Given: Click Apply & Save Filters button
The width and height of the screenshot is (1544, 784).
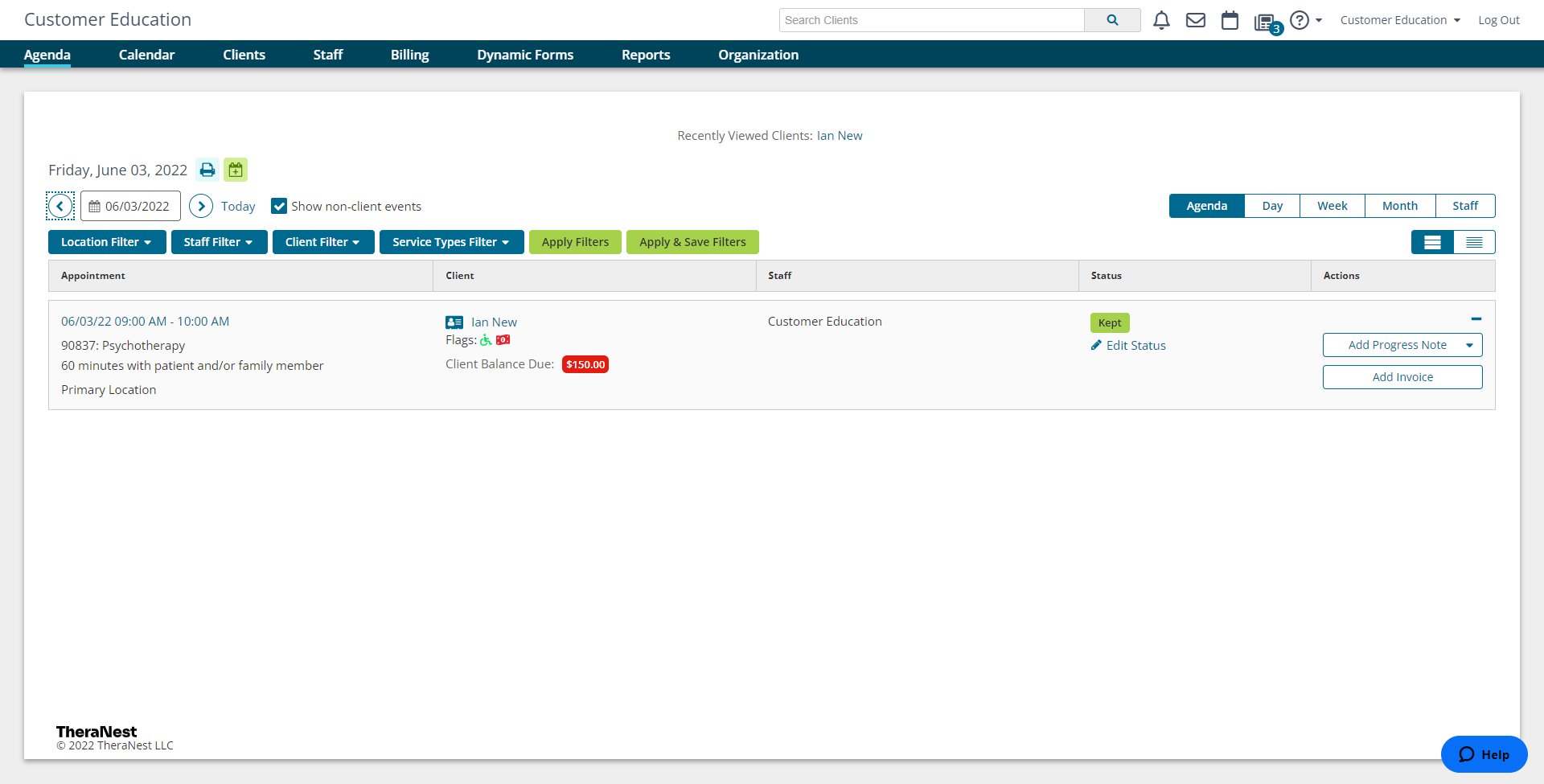Looking at the screenshot, I should (692, 242).
